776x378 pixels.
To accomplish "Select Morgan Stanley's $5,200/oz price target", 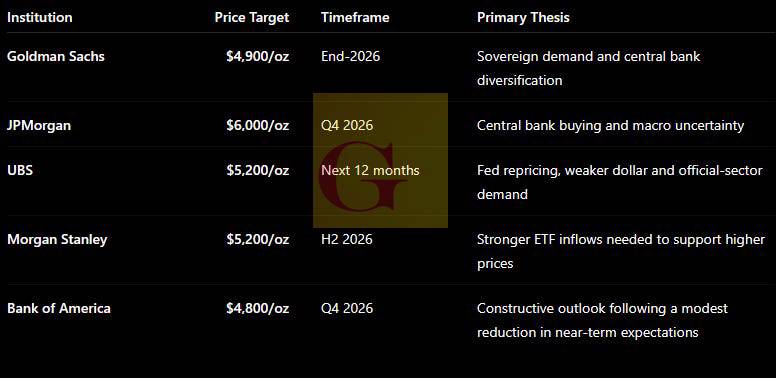I will coord(258,239).
